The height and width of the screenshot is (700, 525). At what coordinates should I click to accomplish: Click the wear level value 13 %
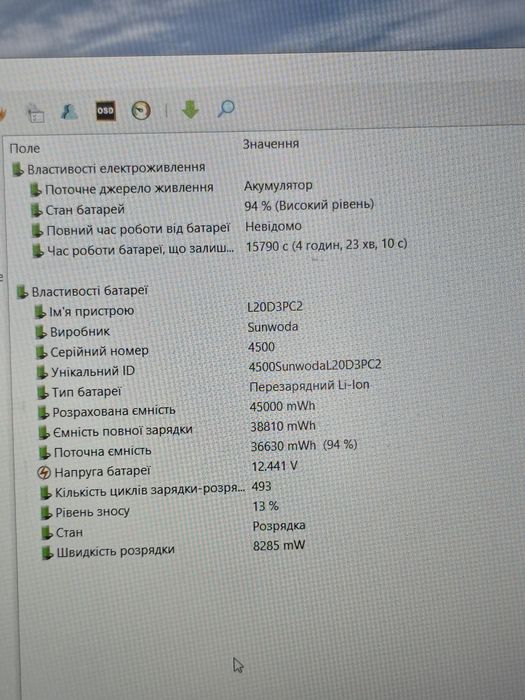pos(266,506)
